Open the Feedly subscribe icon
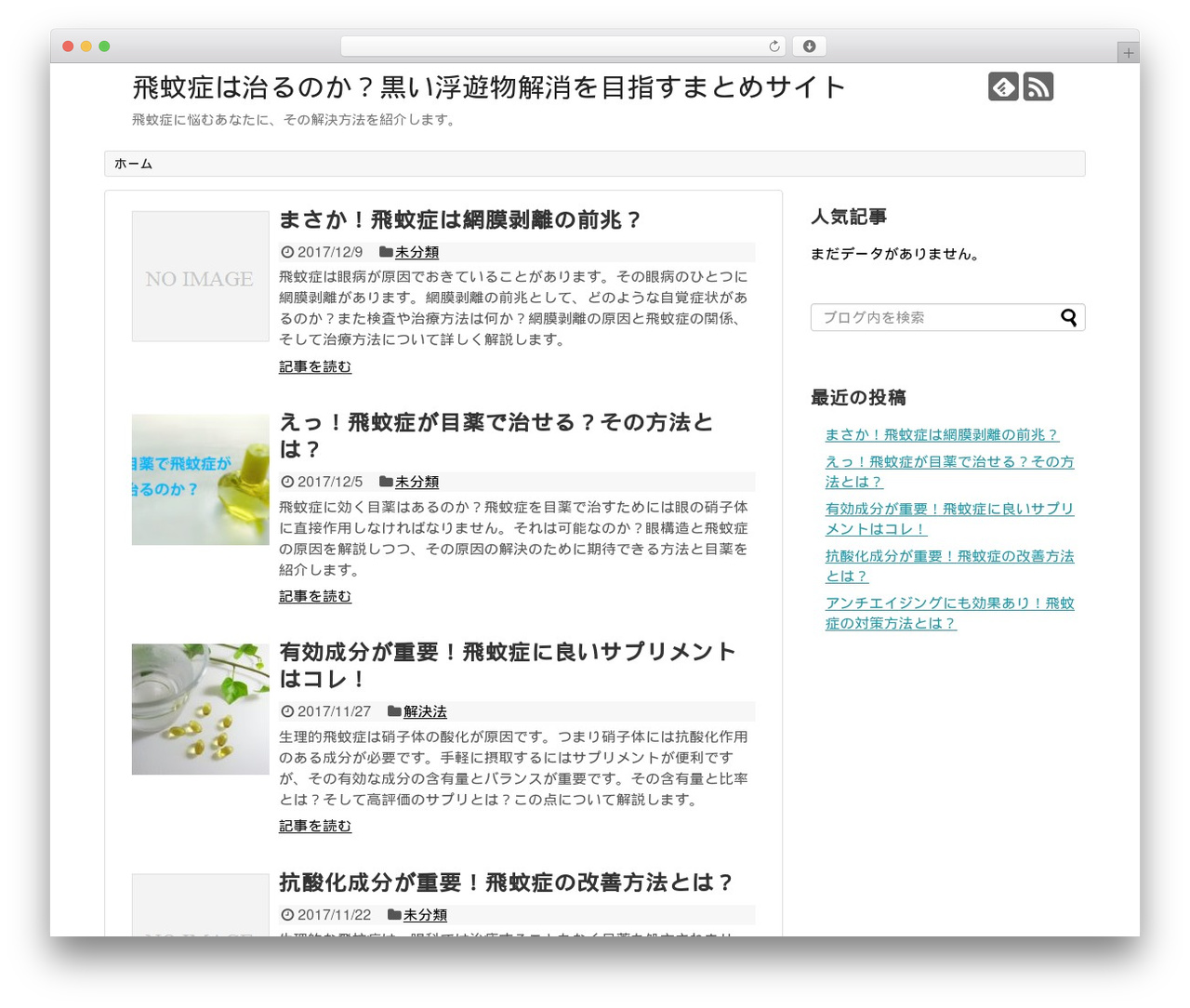The image size is (1190, 1008). (x=1003, y=86)
